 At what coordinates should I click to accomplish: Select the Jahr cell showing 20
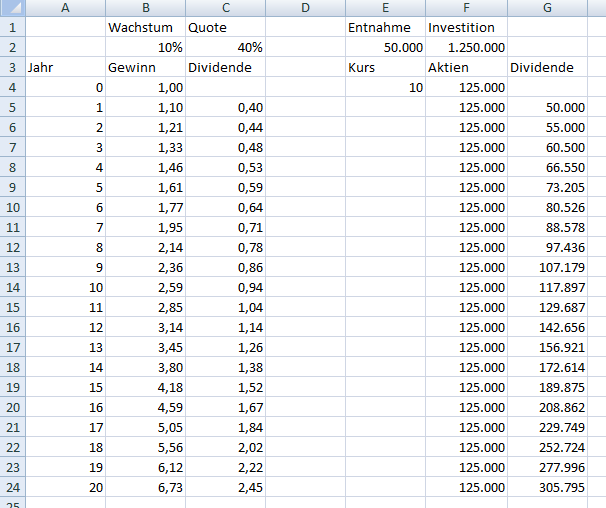point(65,487)
